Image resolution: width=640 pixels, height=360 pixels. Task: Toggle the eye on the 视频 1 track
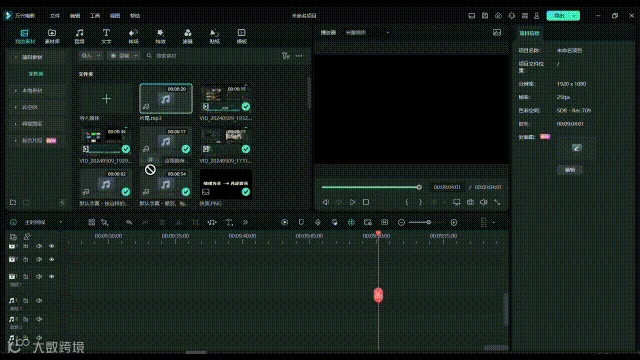52,276
